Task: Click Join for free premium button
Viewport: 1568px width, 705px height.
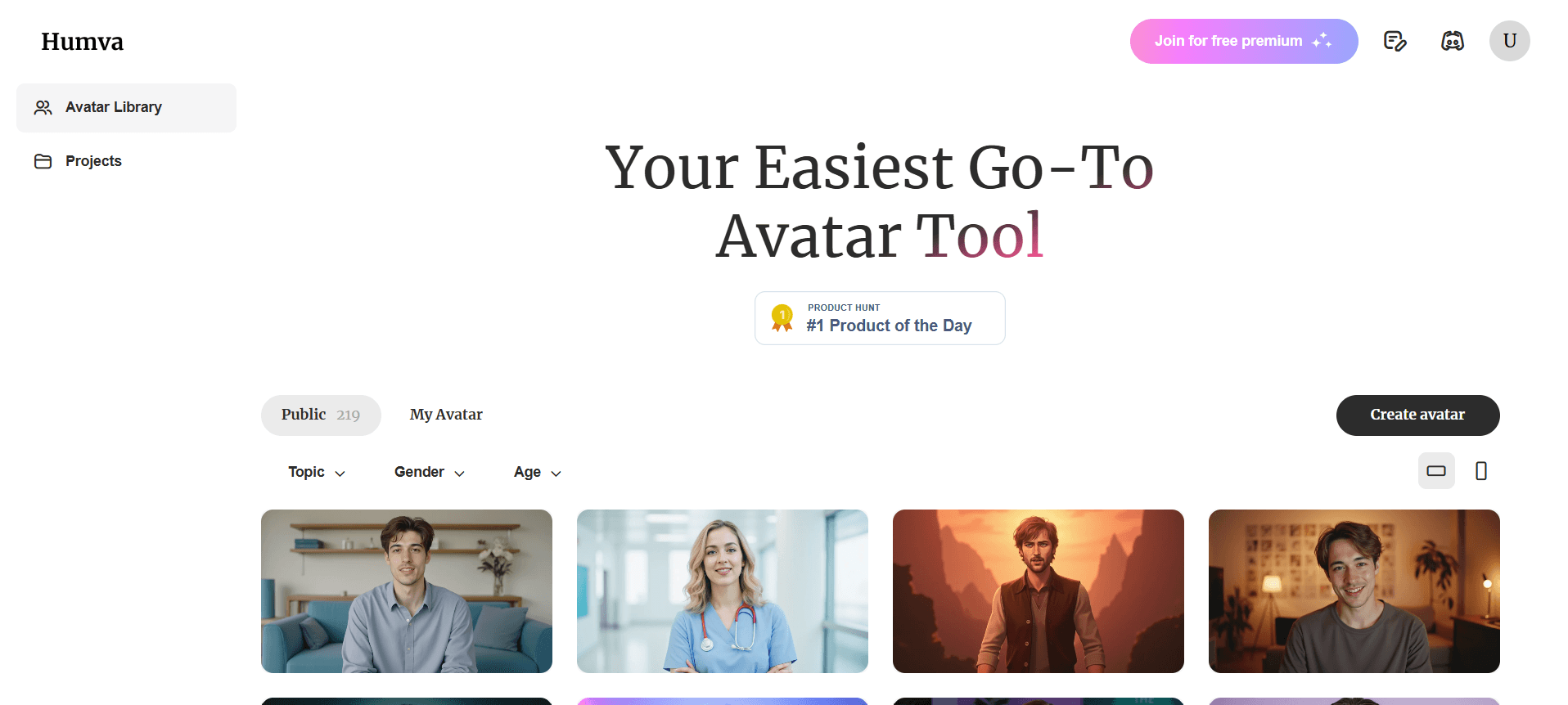Action: click(1244, 41)
